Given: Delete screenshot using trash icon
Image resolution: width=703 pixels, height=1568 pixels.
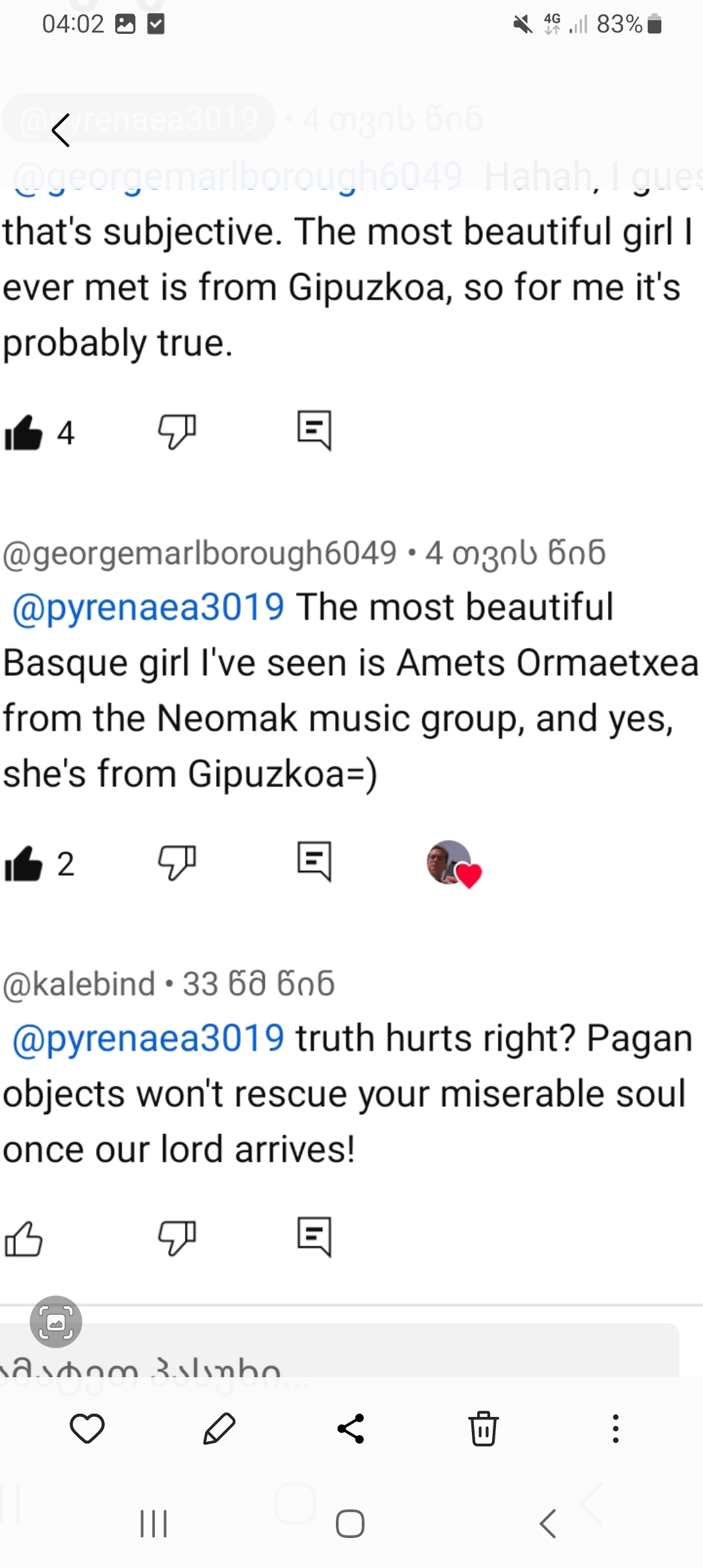Looking at the screenshot, I should click(x=484, y=1429).
